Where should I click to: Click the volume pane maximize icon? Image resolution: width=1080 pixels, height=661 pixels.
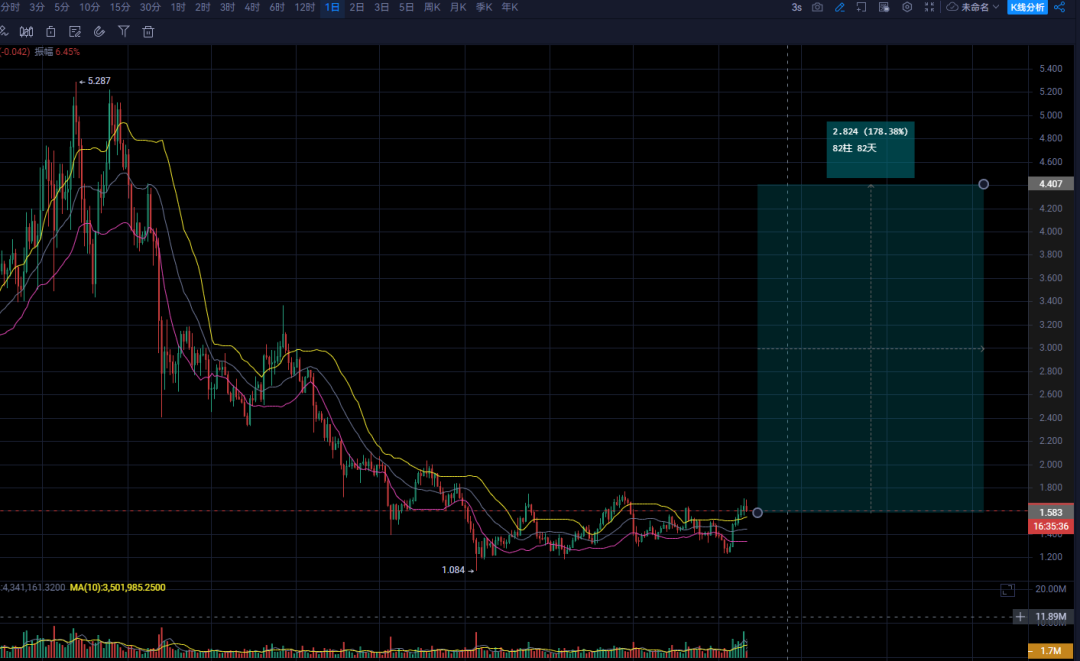[x=1007, y=590]
